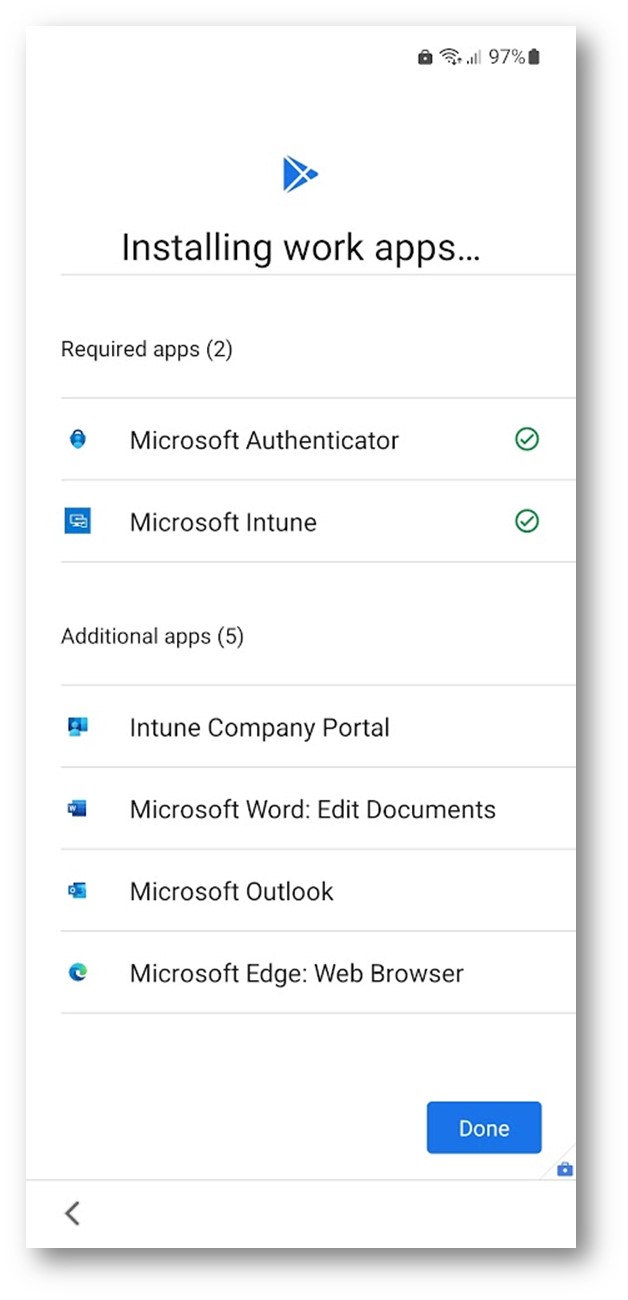628x1300 pixels.
Task: Tap the Done button
Action: 484,1128
